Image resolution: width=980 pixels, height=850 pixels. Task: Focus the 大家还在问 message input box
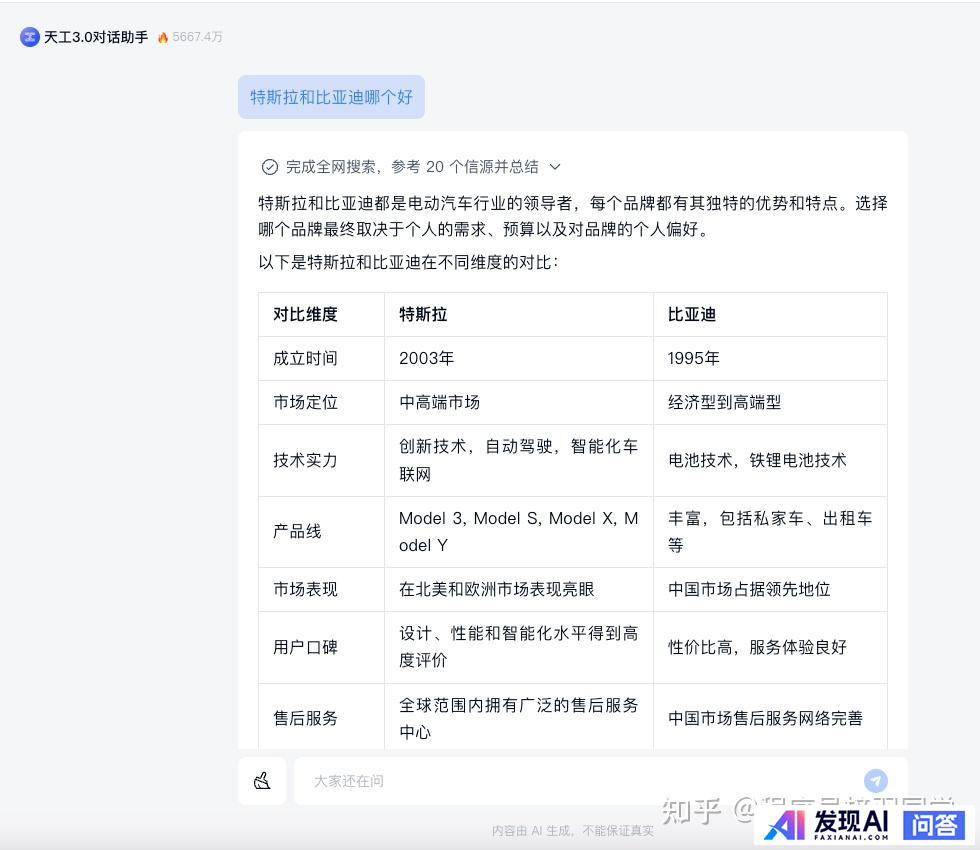(x=580, y=781)
